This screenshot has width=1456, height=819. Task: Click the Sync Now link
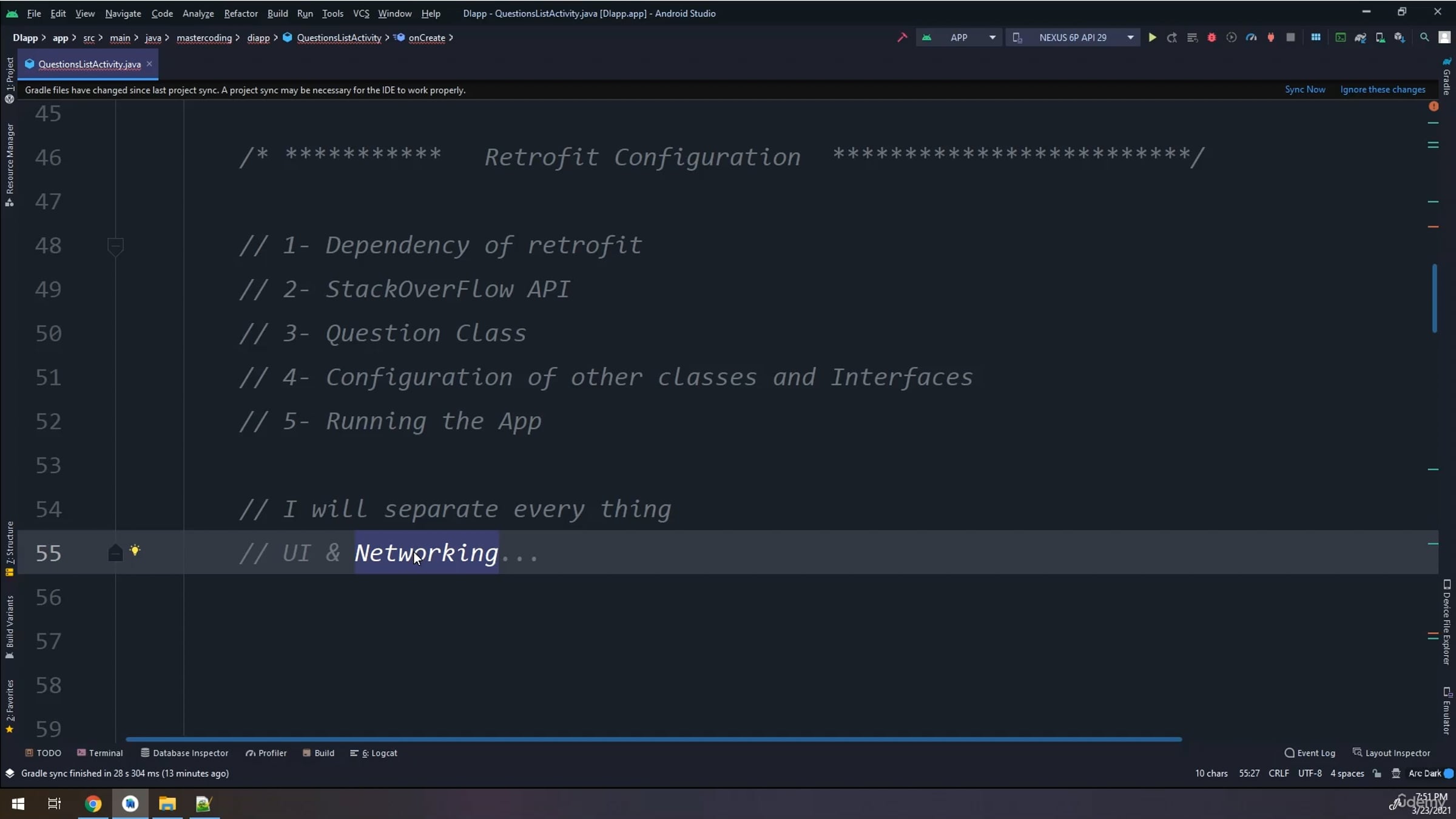pyautogui.click(x=1304, y=90)
